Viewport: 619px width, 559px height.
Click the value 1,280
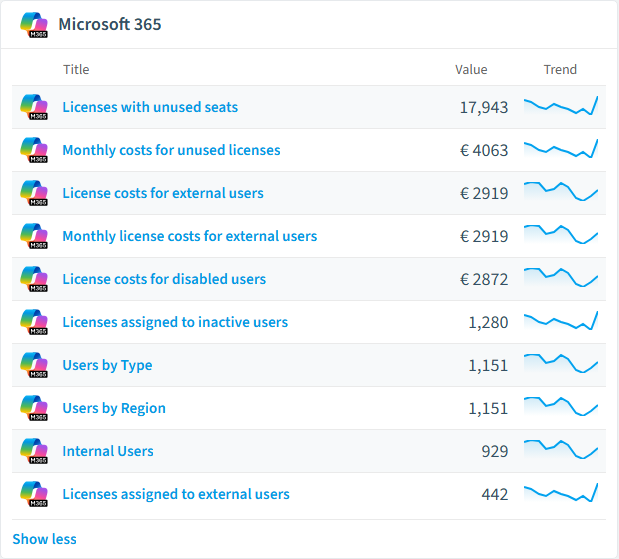click(x=488, y=323)
